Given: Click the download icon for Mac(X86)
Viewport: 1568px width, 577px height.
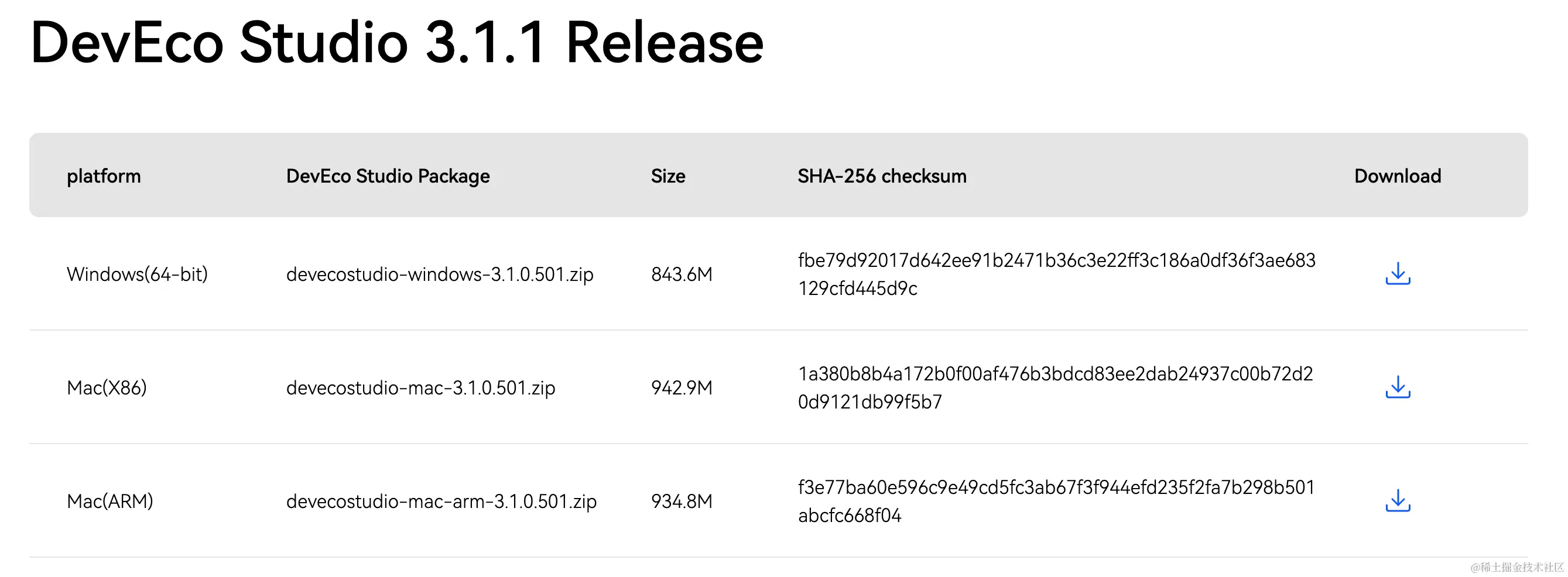Looking at the screenshot, I should [1398, 387].
